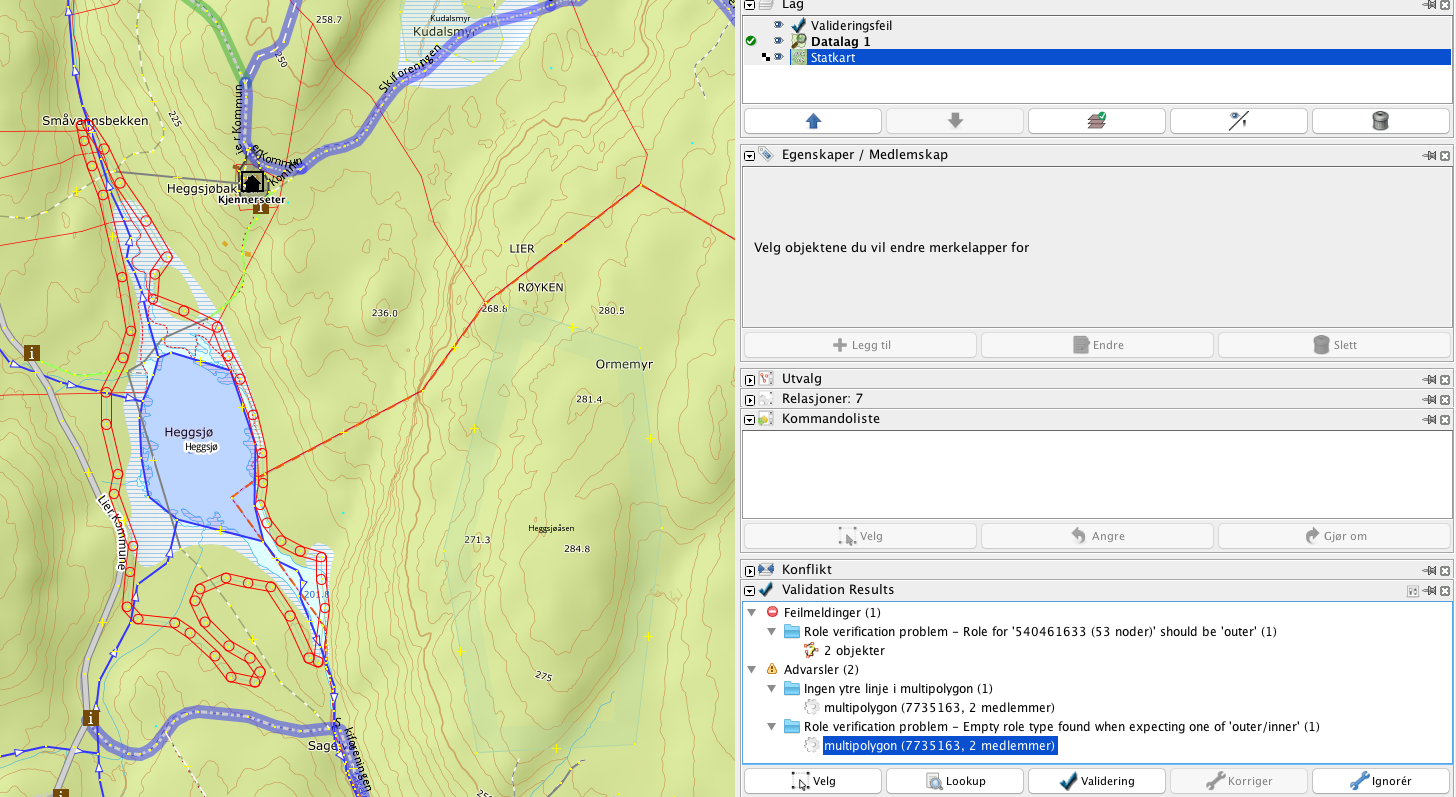Toggle the Statkart layer eye icon

pos(778,57)
